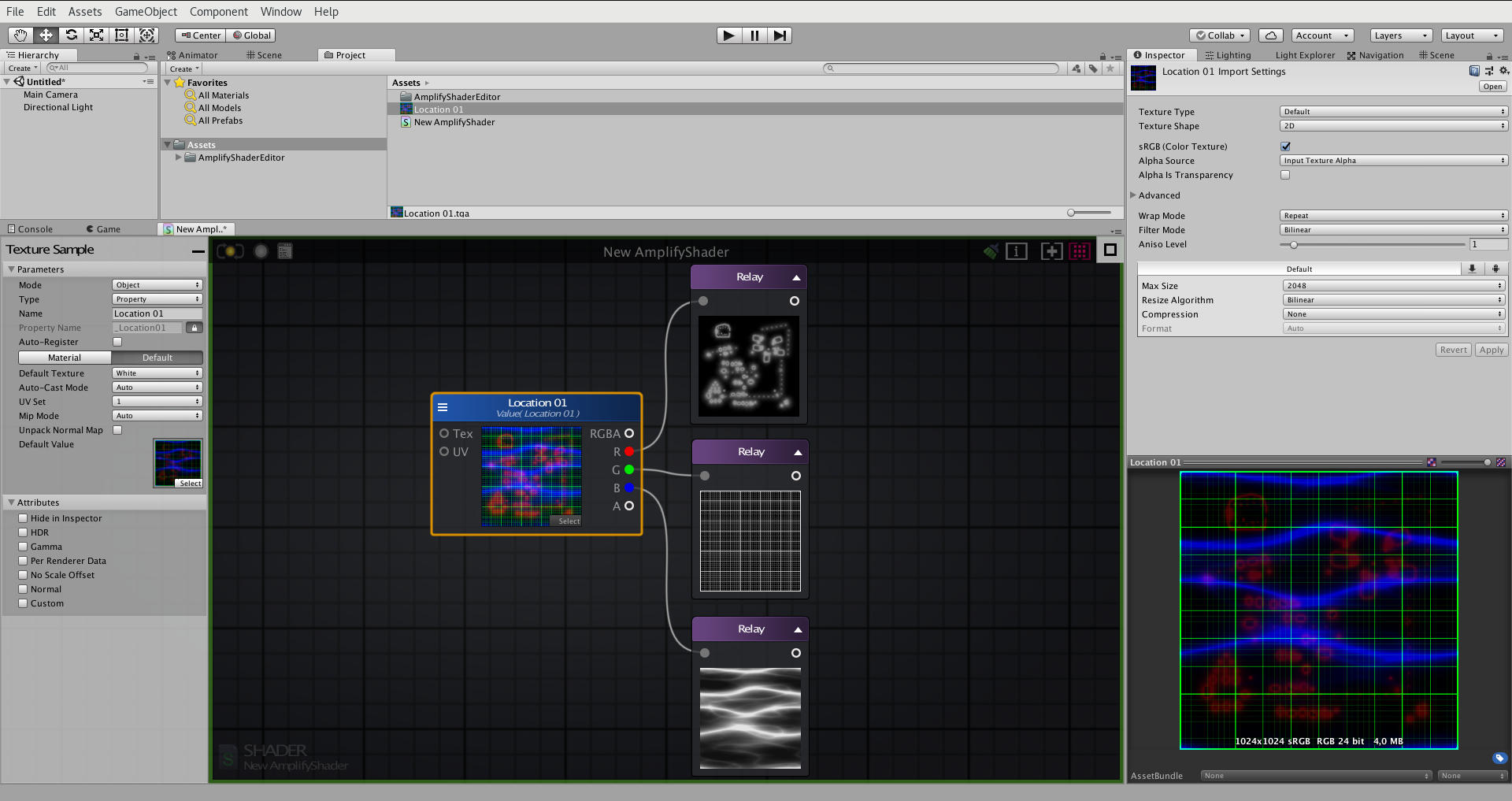1512x801 pixels.
Task: Toggle the sRGB (Color Texture) checkbox
Action: (x=1285, y=146)
